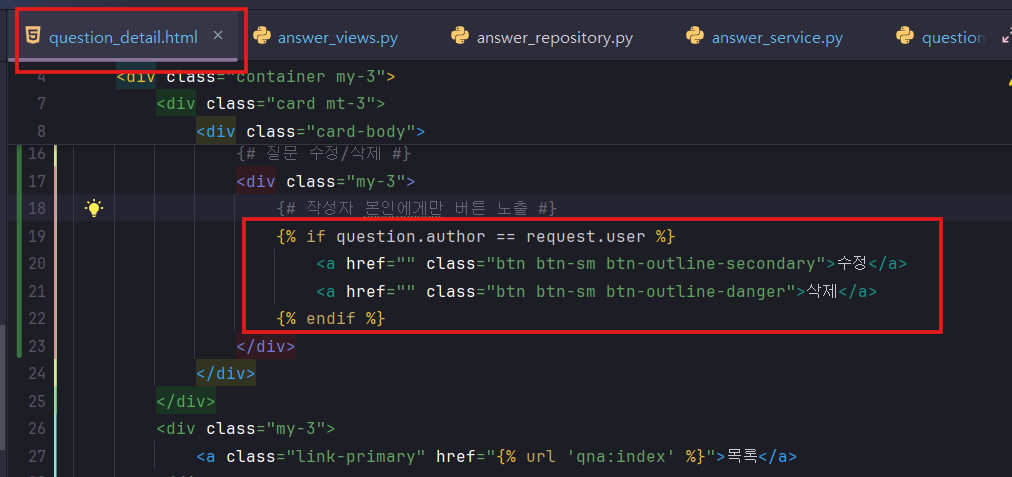Click line number 27 in the gutter
This screenshot has width=1012, height=477.
tap(37, 456)
